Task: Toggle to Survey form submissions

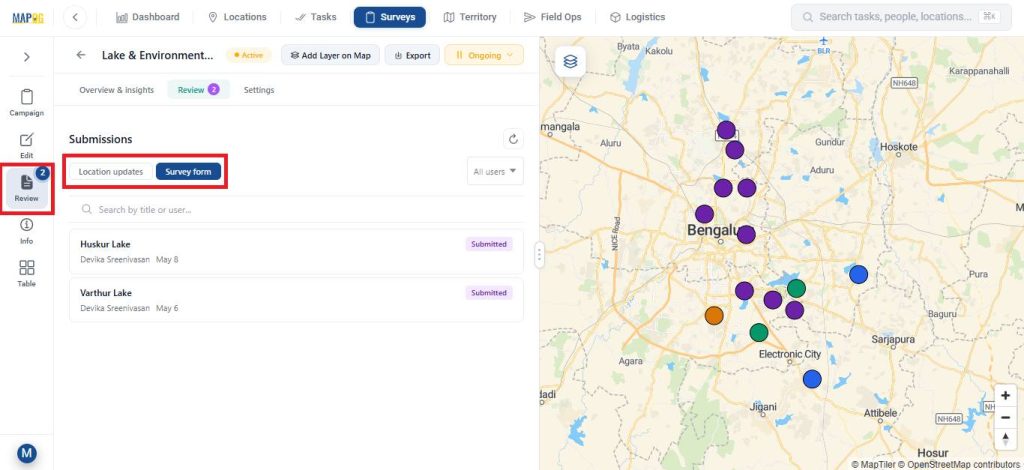Action: (x=188, y=172)
